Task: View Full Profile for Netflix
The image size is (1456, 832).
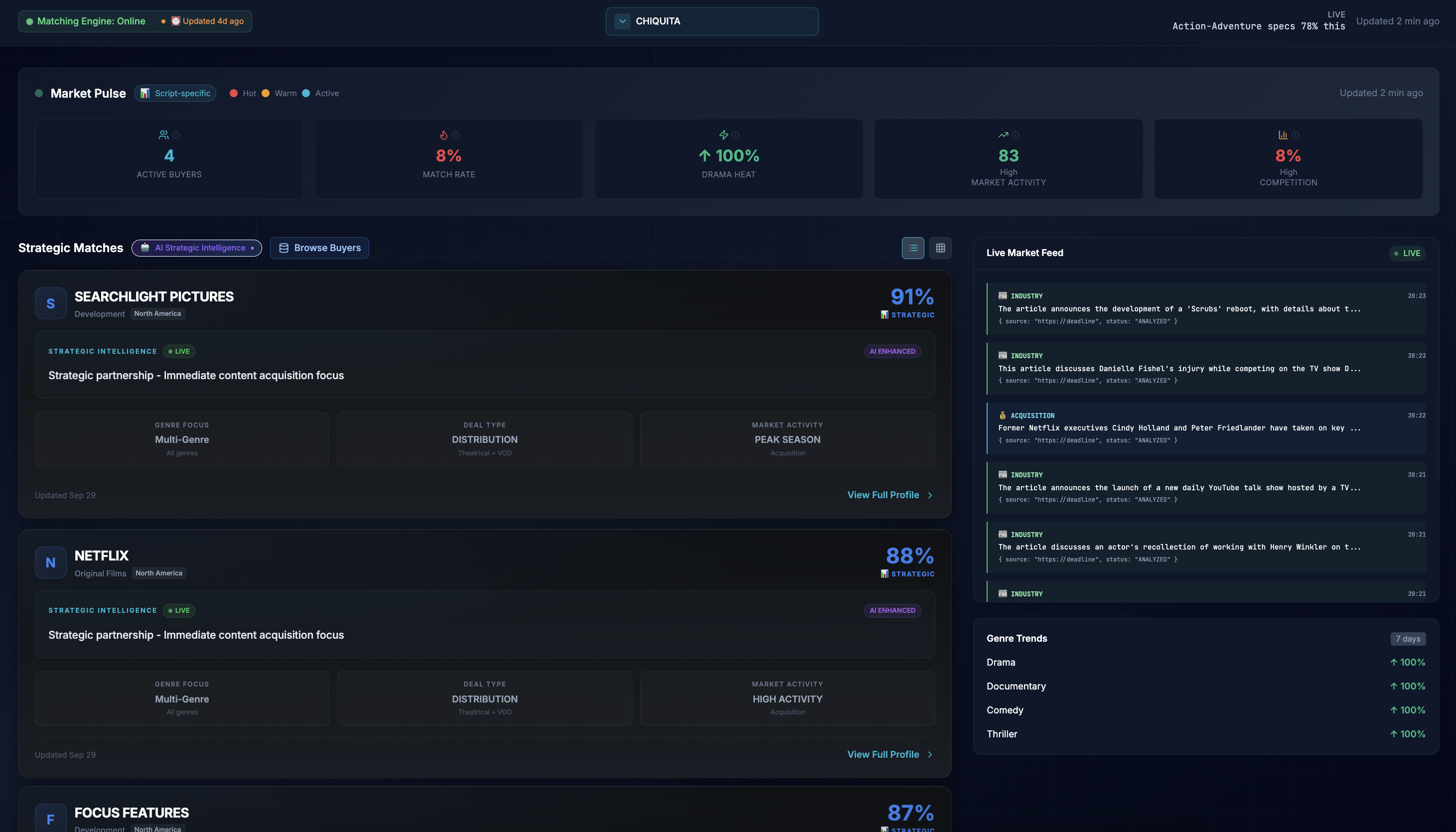Action: click(890, 755)
